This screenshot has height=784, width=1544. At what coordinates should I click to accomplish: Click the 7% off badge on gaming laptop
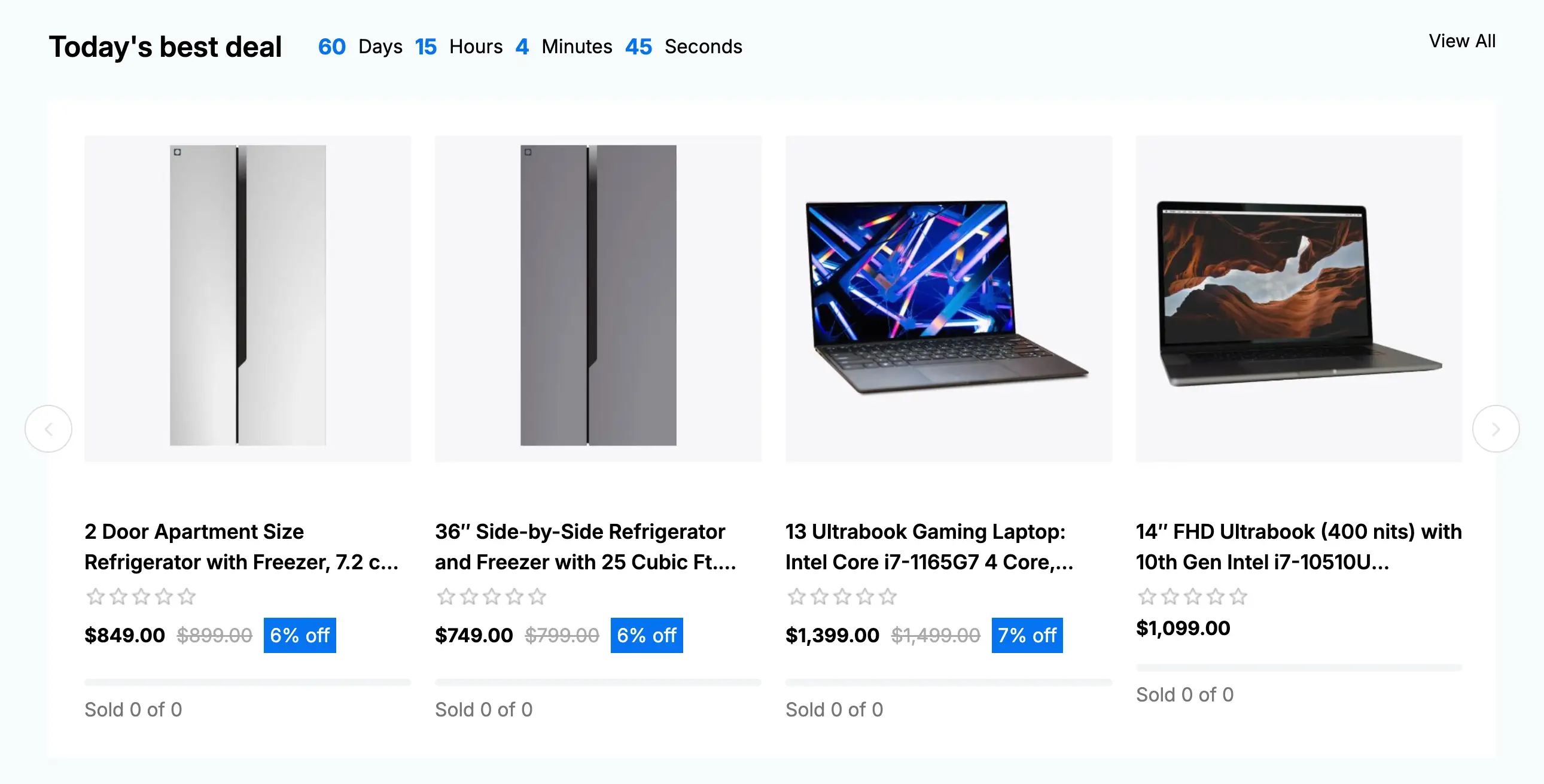pos(1027,635)
